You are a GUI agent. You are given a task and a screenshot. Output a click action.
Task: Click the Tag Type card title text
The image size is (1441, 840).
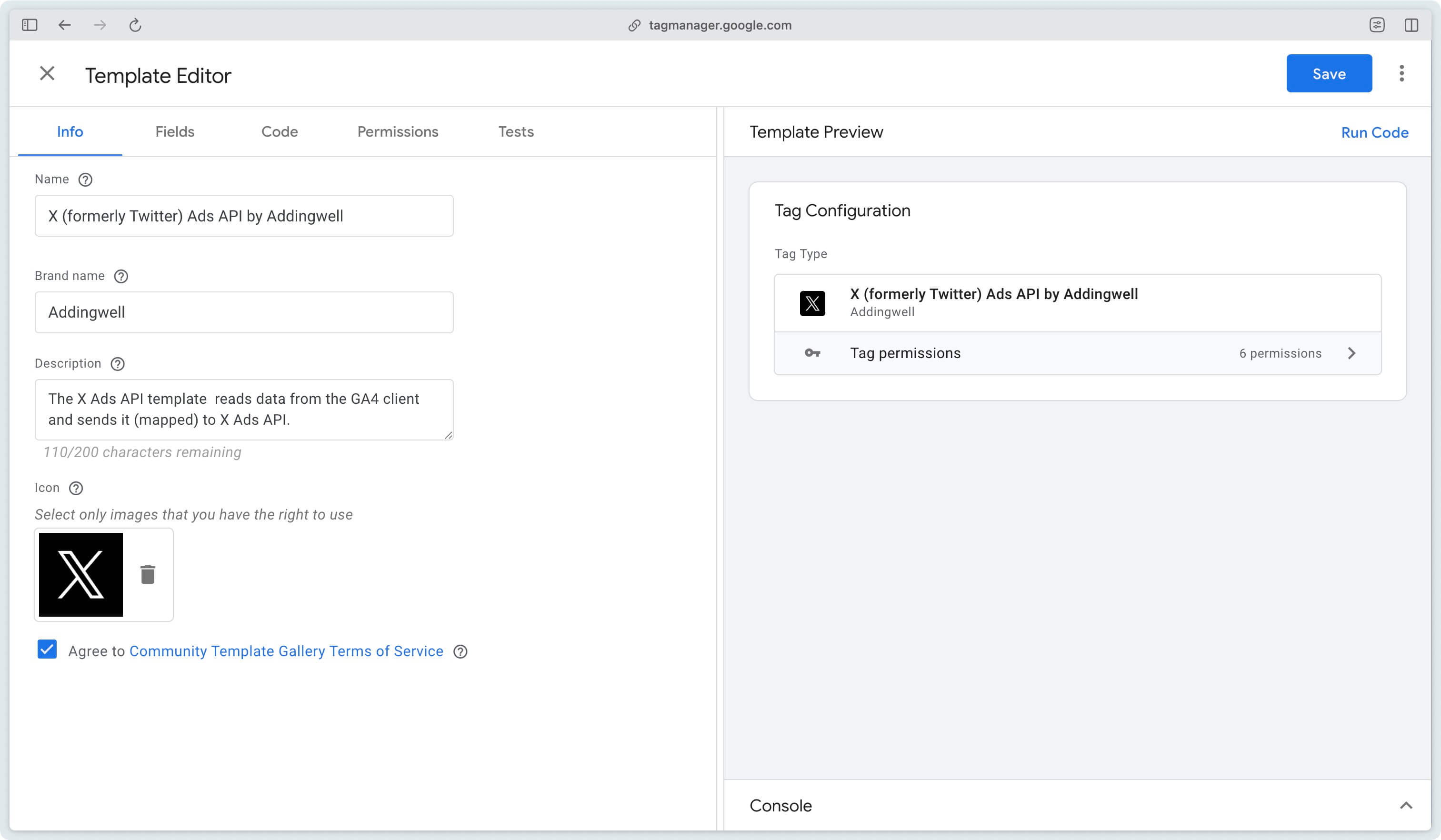[x=994, y=294]
